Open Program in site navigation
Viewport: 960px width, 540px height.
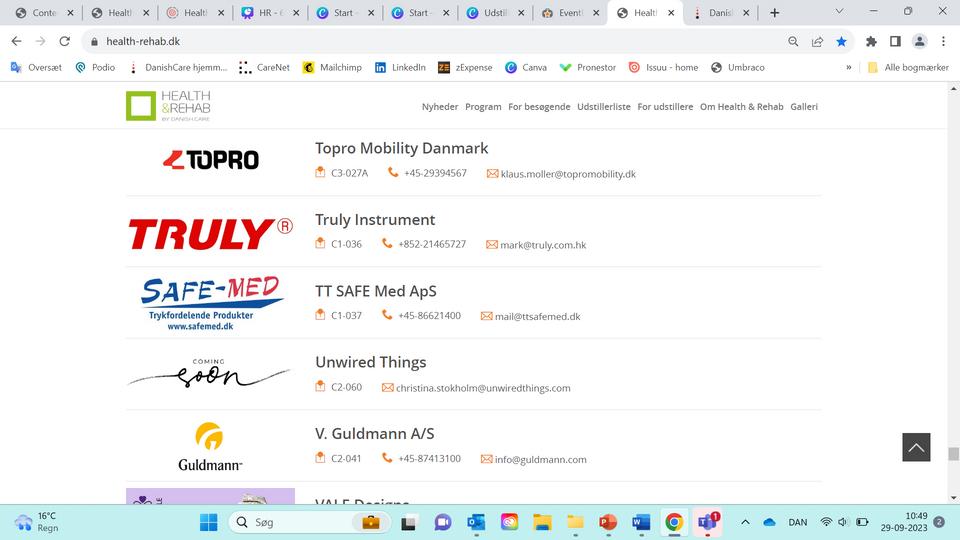click(483, 107)
